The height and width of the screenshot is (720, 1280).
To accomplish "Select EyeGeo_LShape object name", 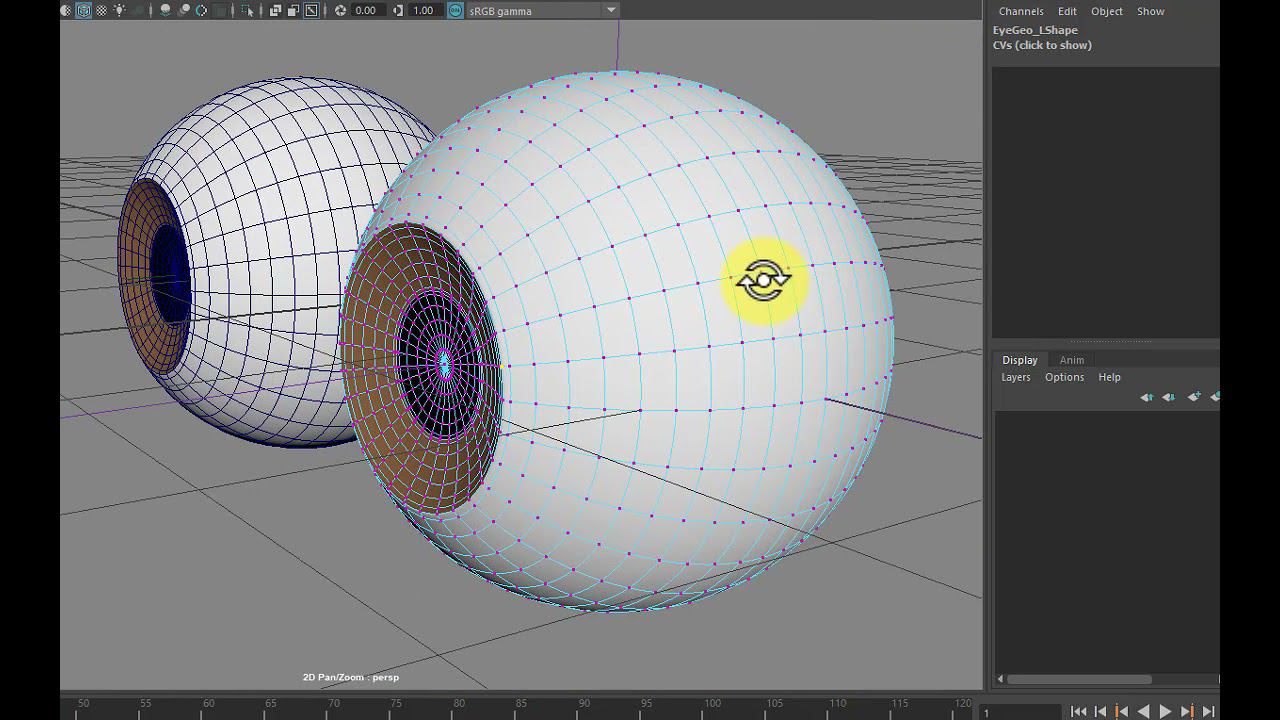I will coord(1035,30).
